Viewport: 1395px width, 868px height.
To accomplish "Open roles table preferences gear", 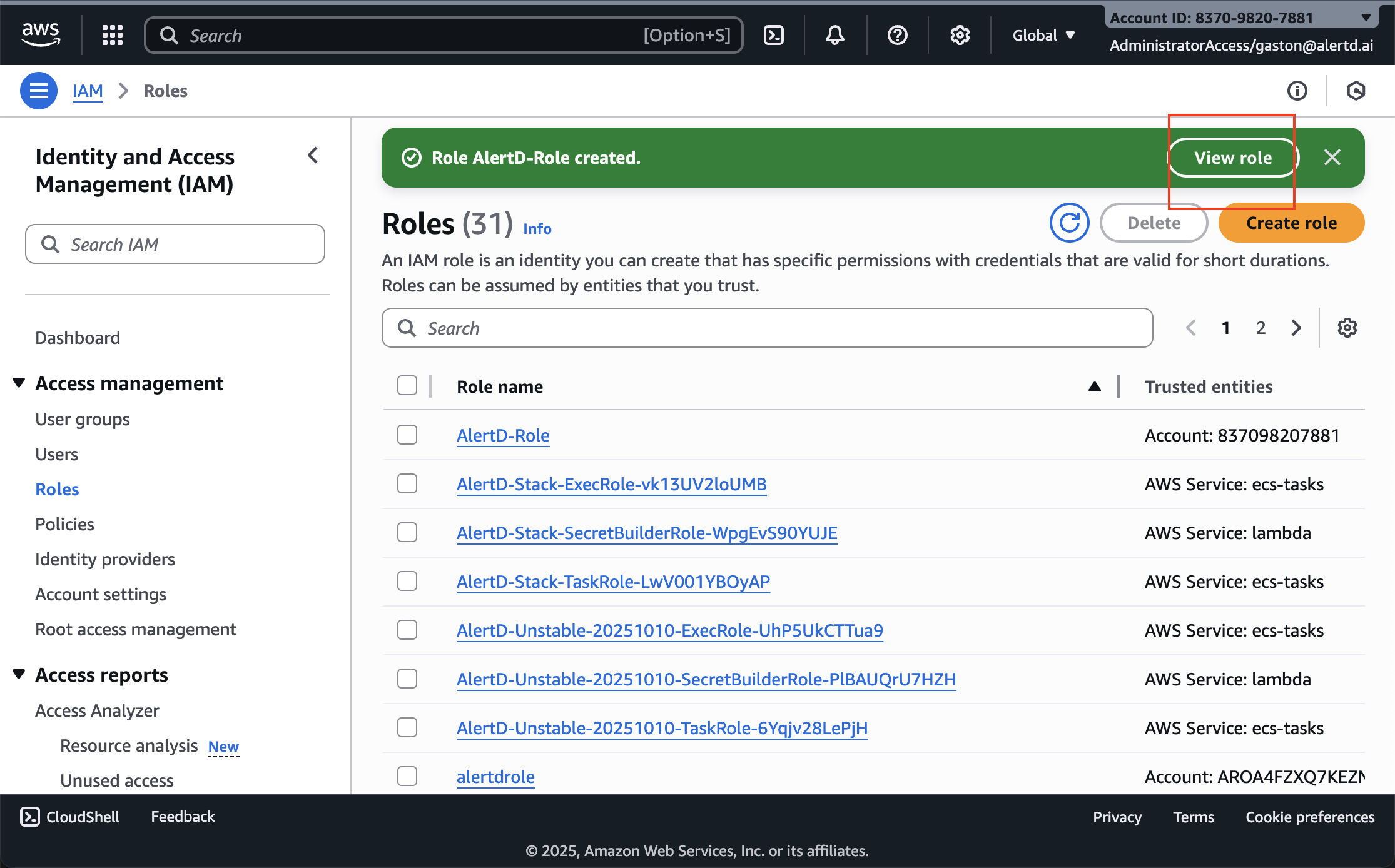I will pyautogui.click(x=1348, y=327).
